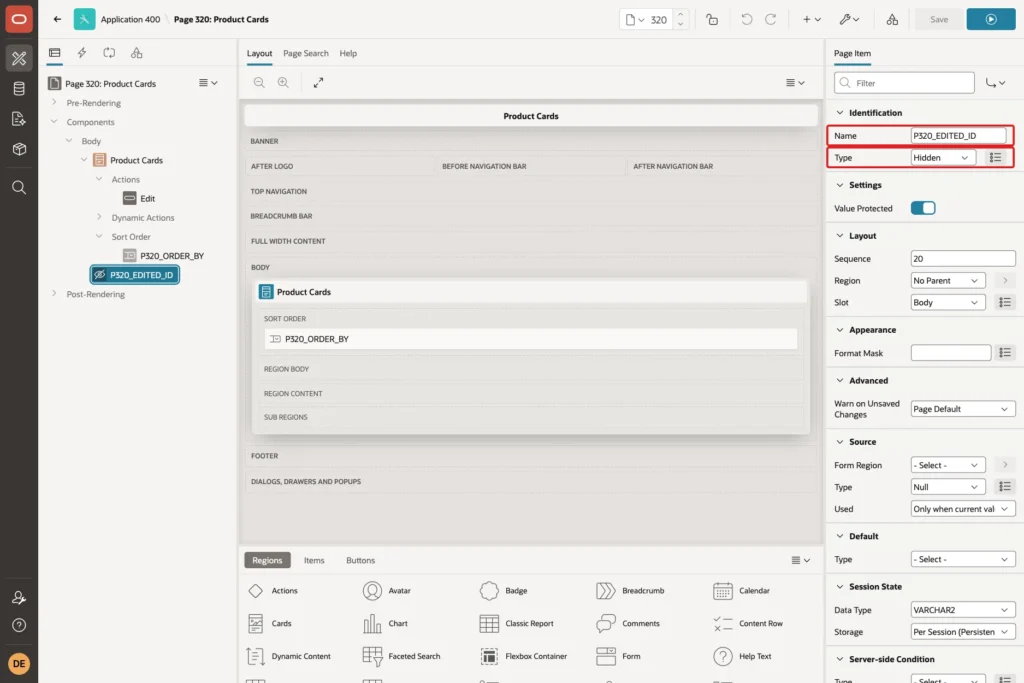Open the Help icon in sidebar
Screen dimensions: 1024x683
pos(19,626)
